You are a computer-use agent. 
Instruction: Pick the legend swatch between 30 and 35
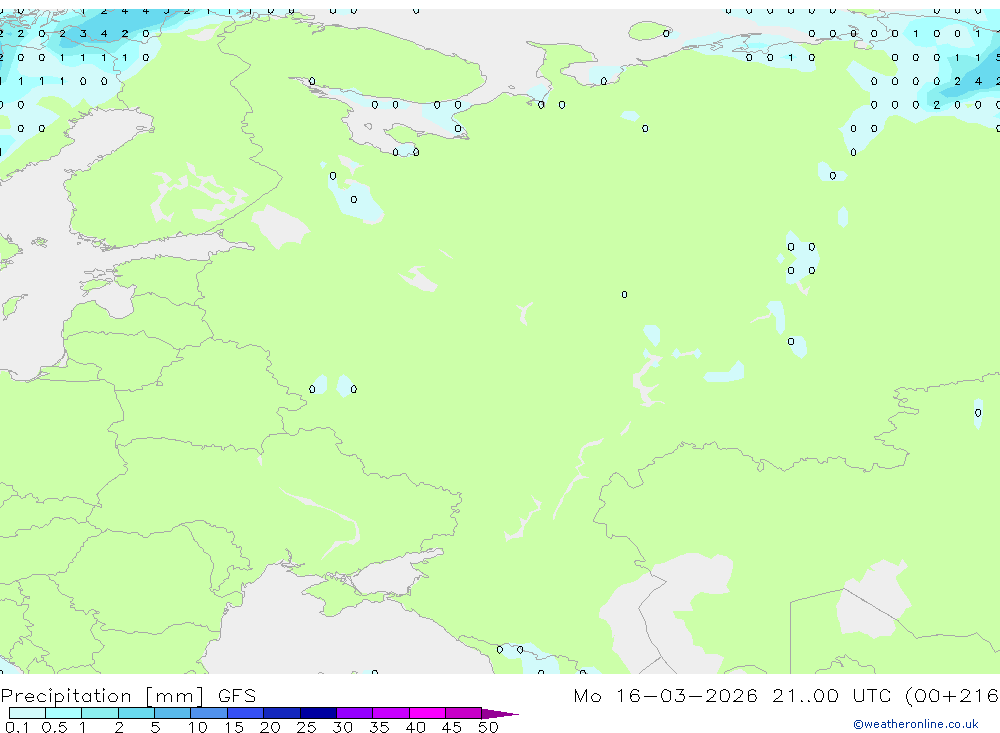[x=355, y=713]
